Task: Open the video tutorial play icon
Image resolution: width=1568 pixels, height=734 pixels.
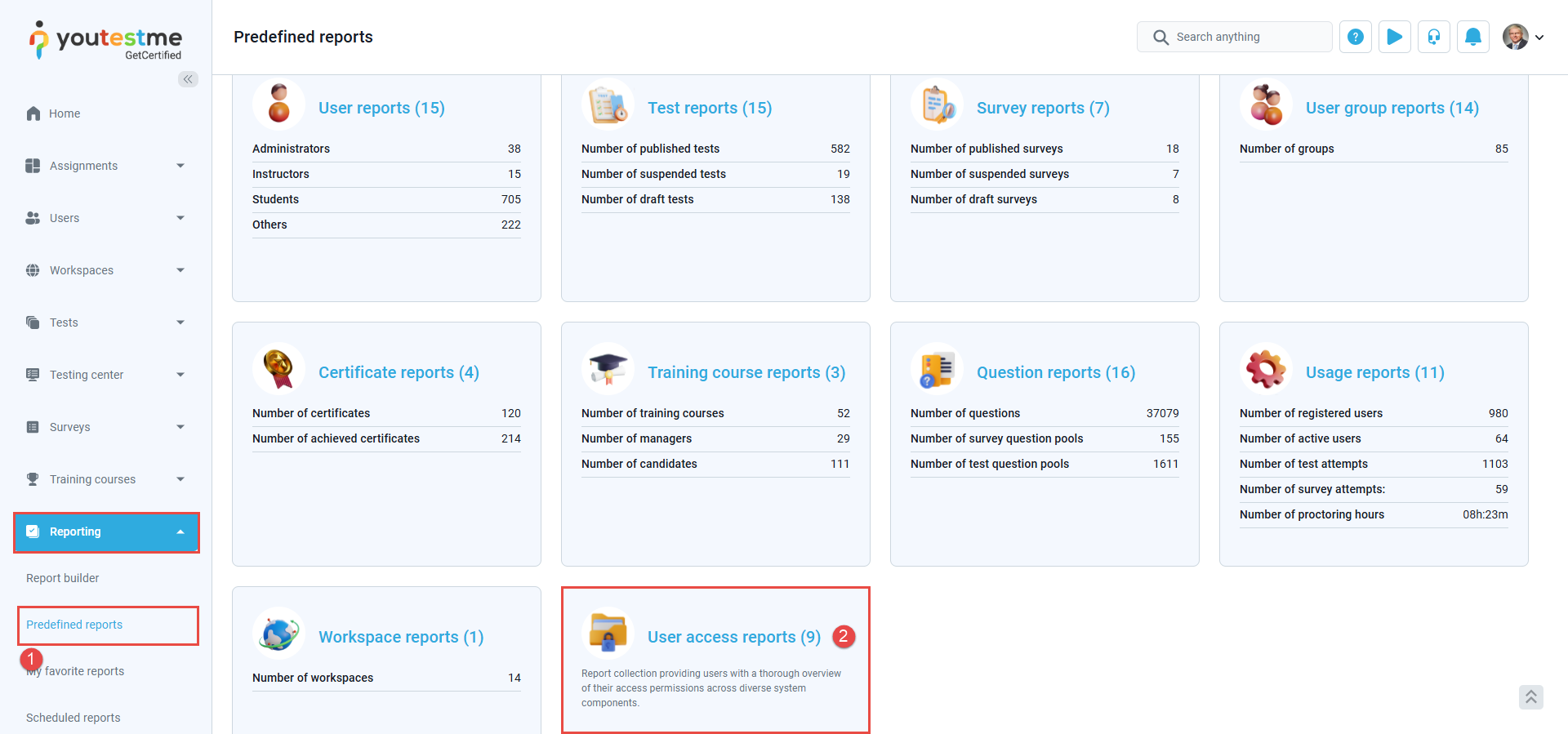Action: (x=1394, y=37)
